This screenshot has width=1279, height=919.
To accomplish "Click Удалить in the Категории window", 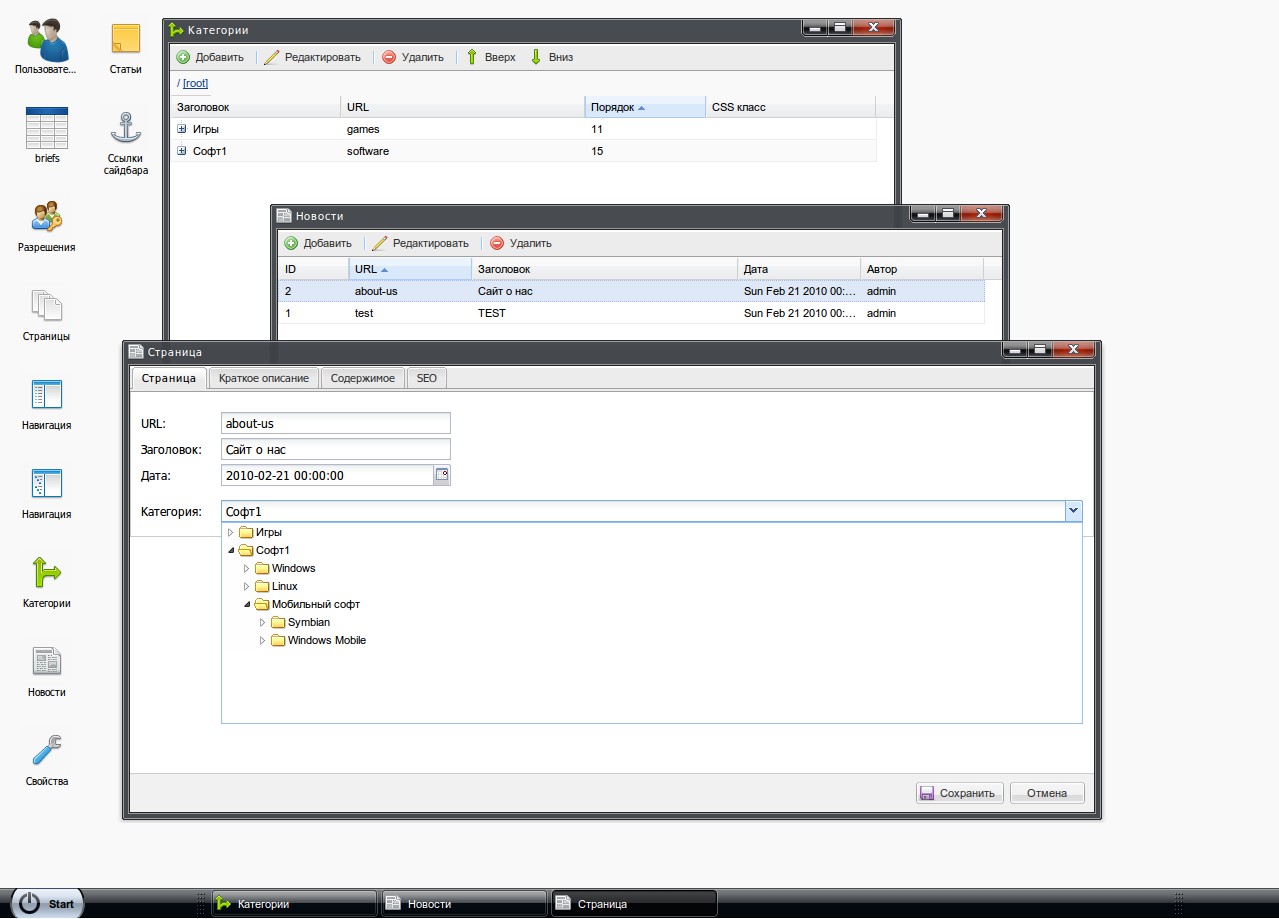I will (413, 57).
